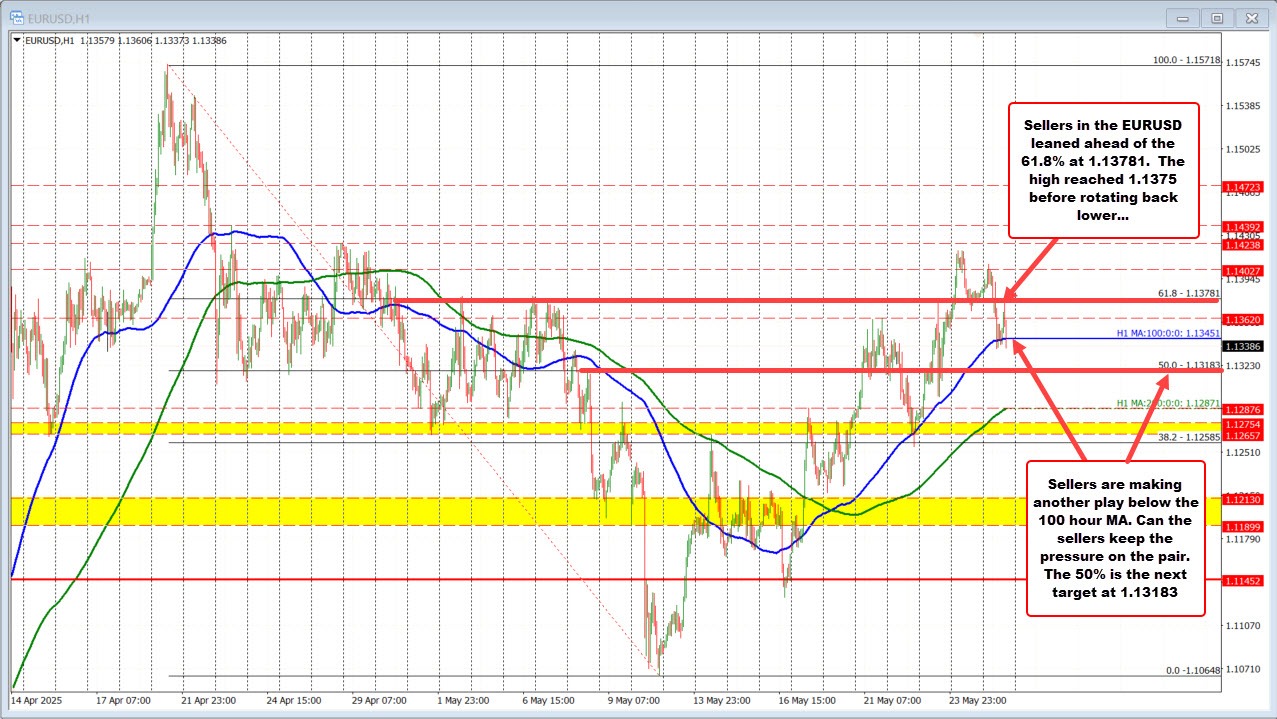Select the 50.0 Fibonacci label at 1.13183
The height and width of the screenshot is (719, 1277).
[x=1191, y=366]
